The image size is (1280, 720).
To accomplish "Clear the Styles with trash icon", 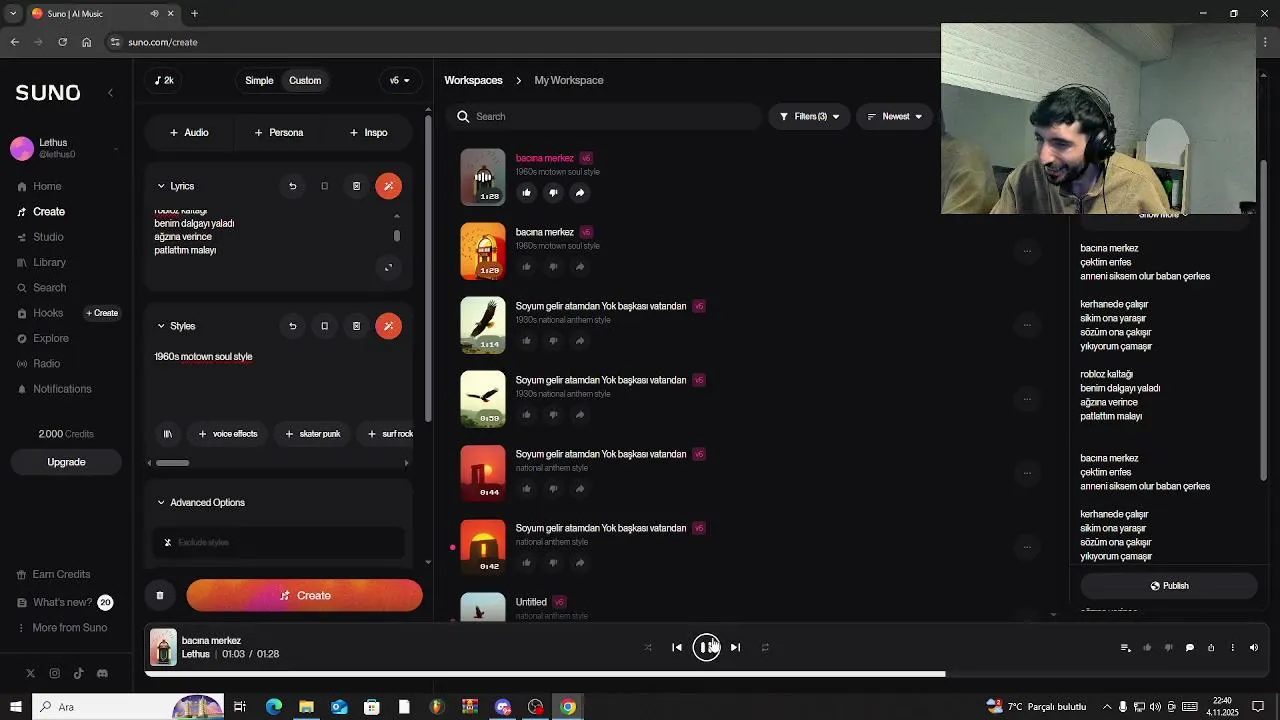I will click(356, 326).
